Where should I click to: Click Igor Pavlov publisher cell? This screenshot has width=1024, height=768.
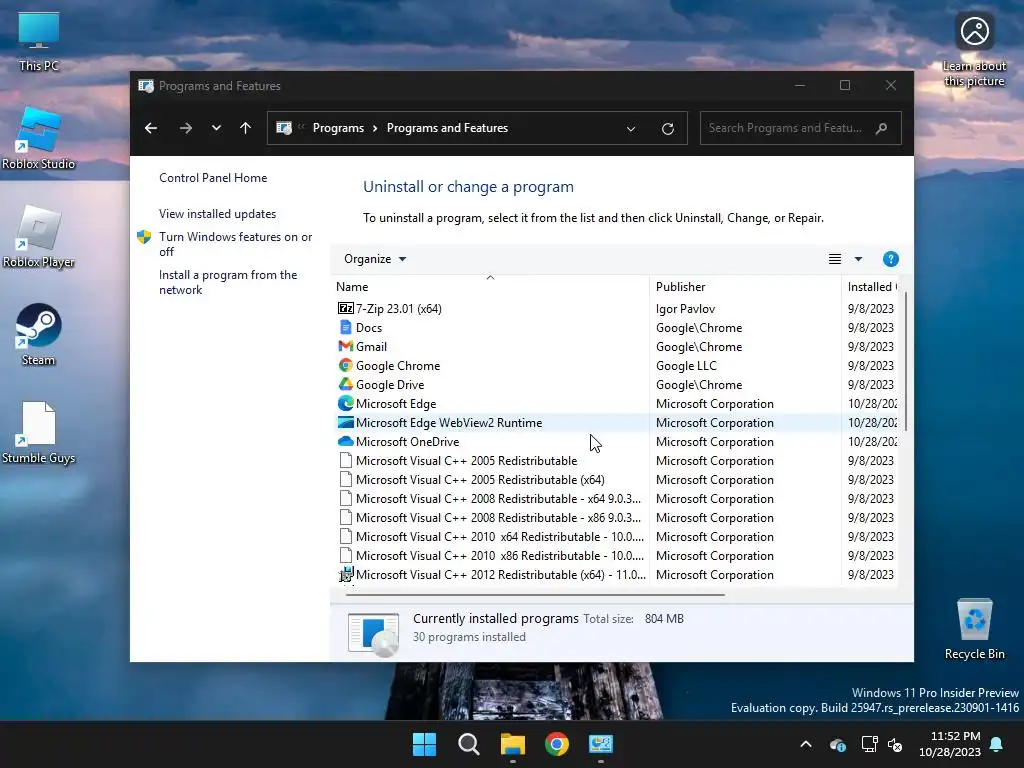685,308
